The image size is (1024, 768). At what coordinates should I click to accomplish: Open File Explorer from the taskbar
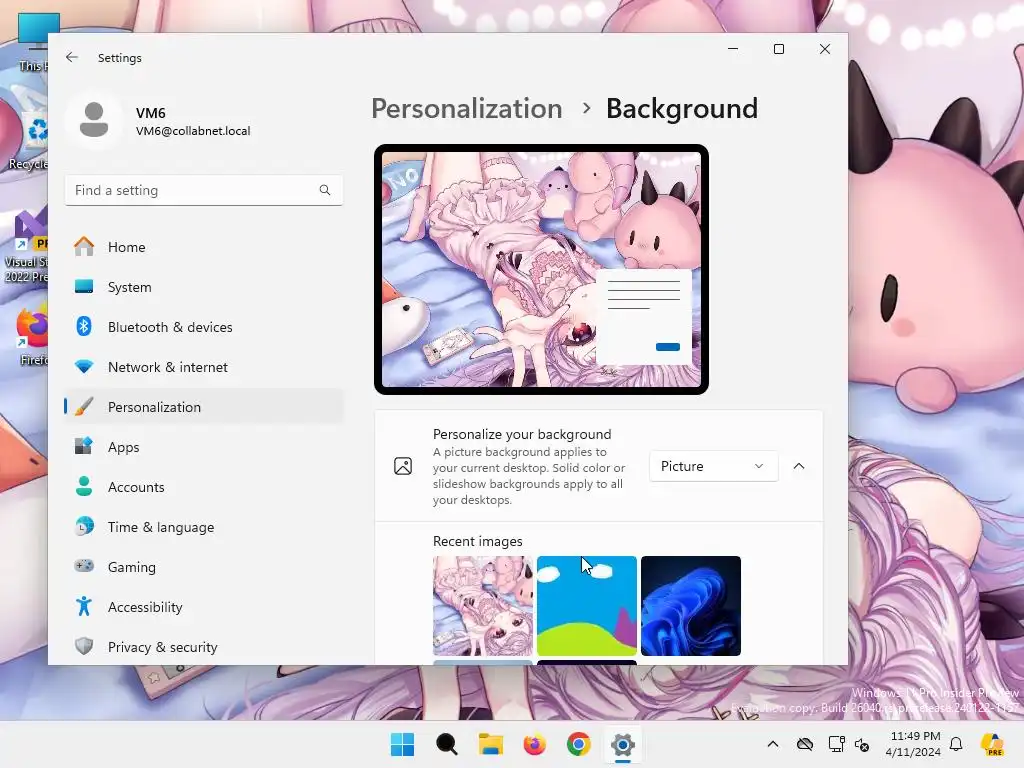click(490, 744)
